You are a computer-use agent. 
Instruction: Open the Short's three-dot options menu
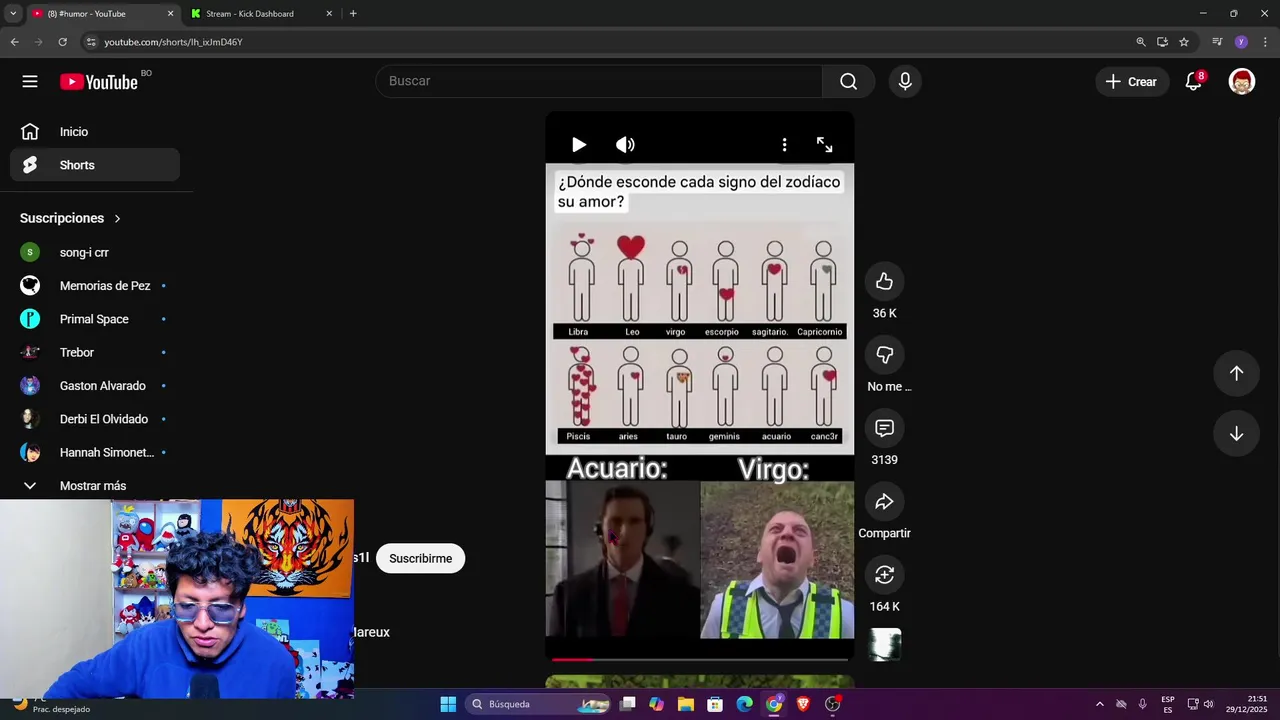coord(784,145)
